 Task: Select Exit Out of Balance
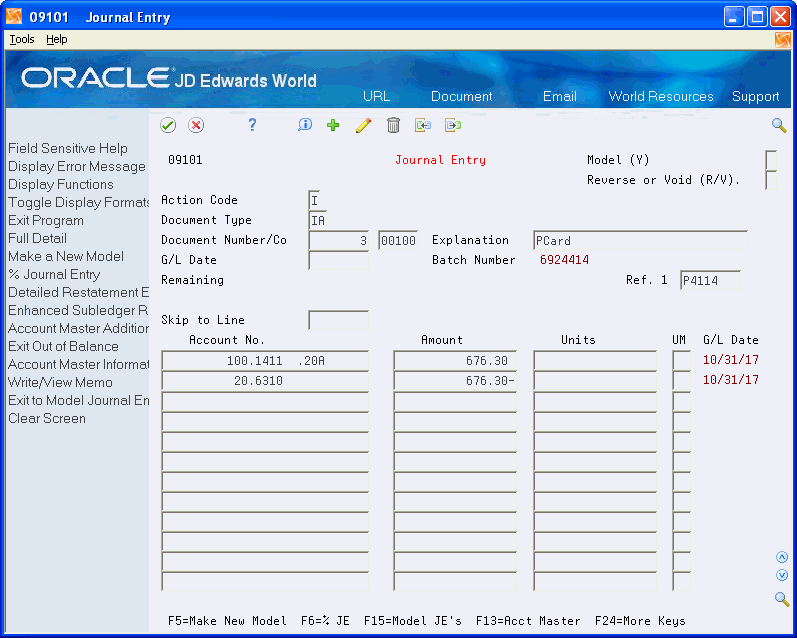(63, 346)
